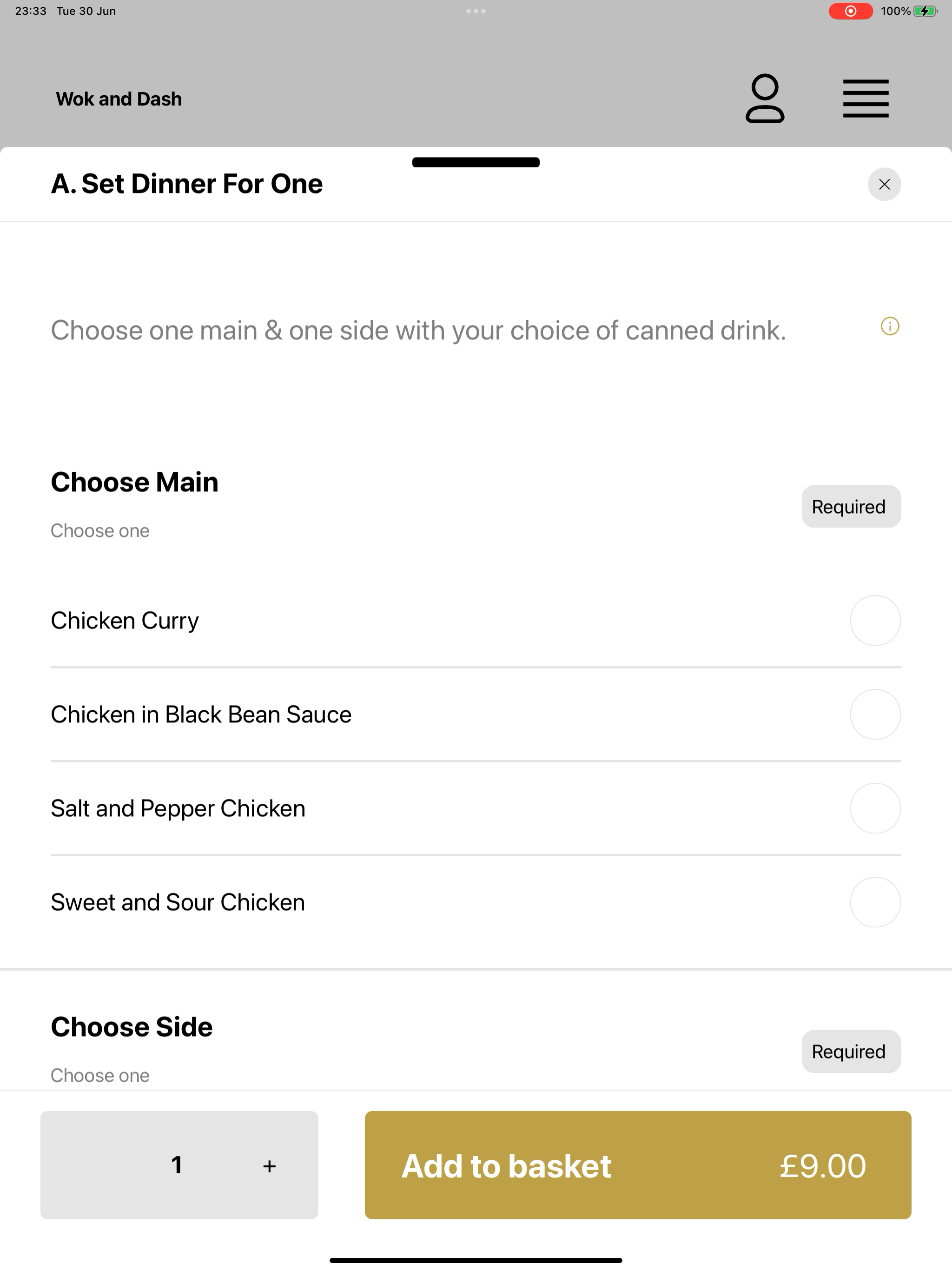The image size is (952, 1270).
Task: Tap the Choose Side section heading
Action: [x=132, y=1027]
